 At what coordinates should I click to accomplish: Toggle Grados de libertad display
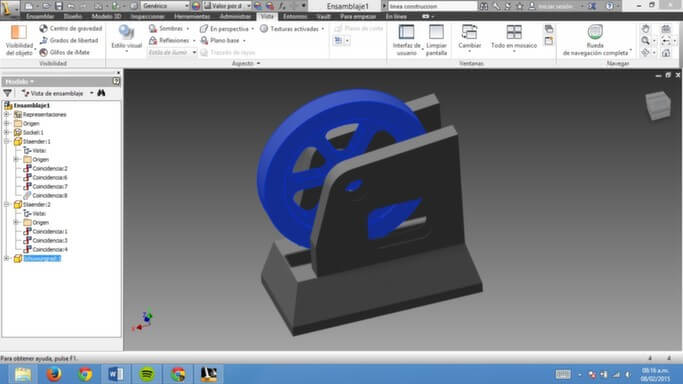point(69,40)
